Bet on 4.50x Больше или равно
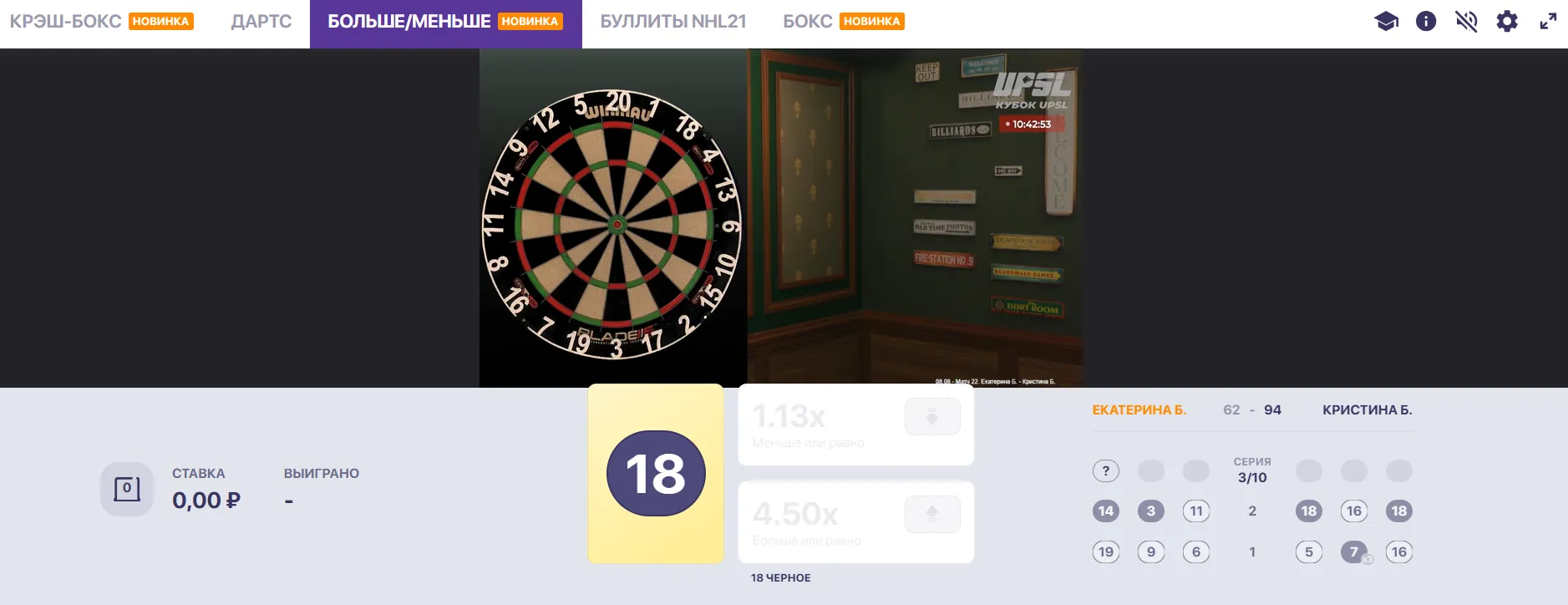The height and width of the screenshot is (605, 1568). [x=855, y=522]
